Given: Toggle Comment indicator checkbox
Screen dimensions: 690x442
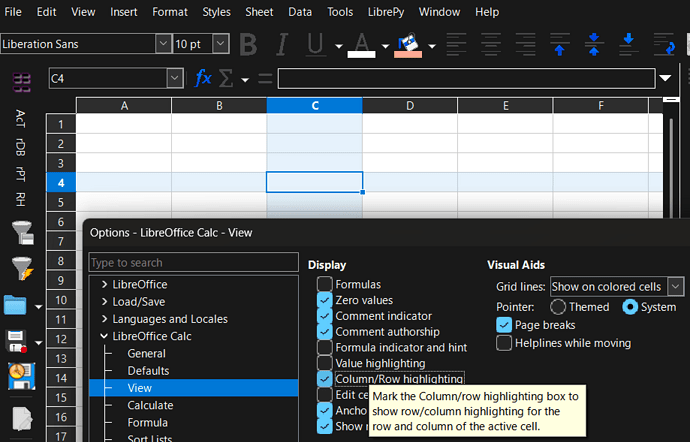Looking at the screenshot, I should click(324, 316).
